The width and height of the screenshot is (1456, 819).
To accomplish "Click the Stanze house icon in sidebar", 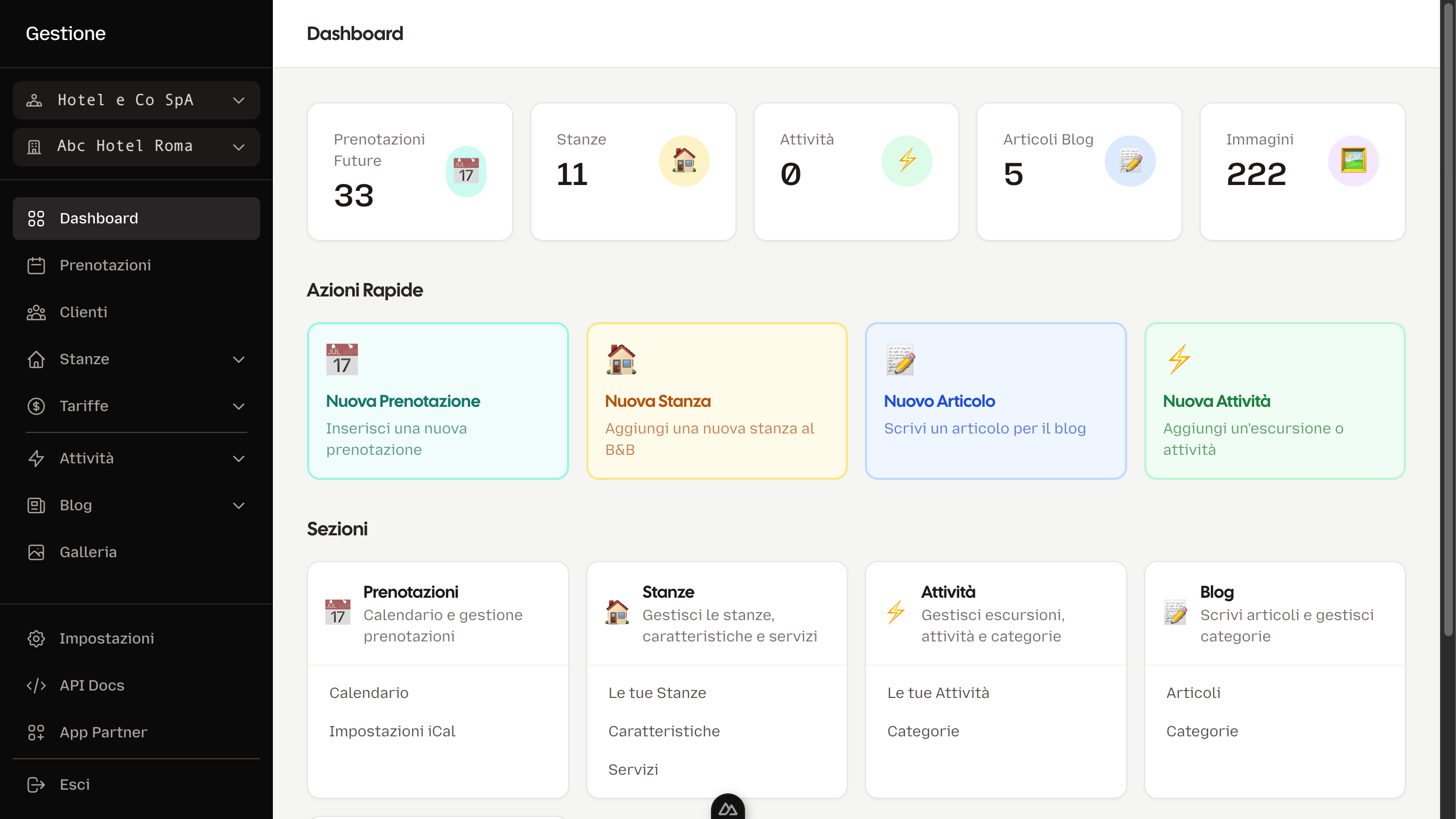I will click(x=36, y=359).
